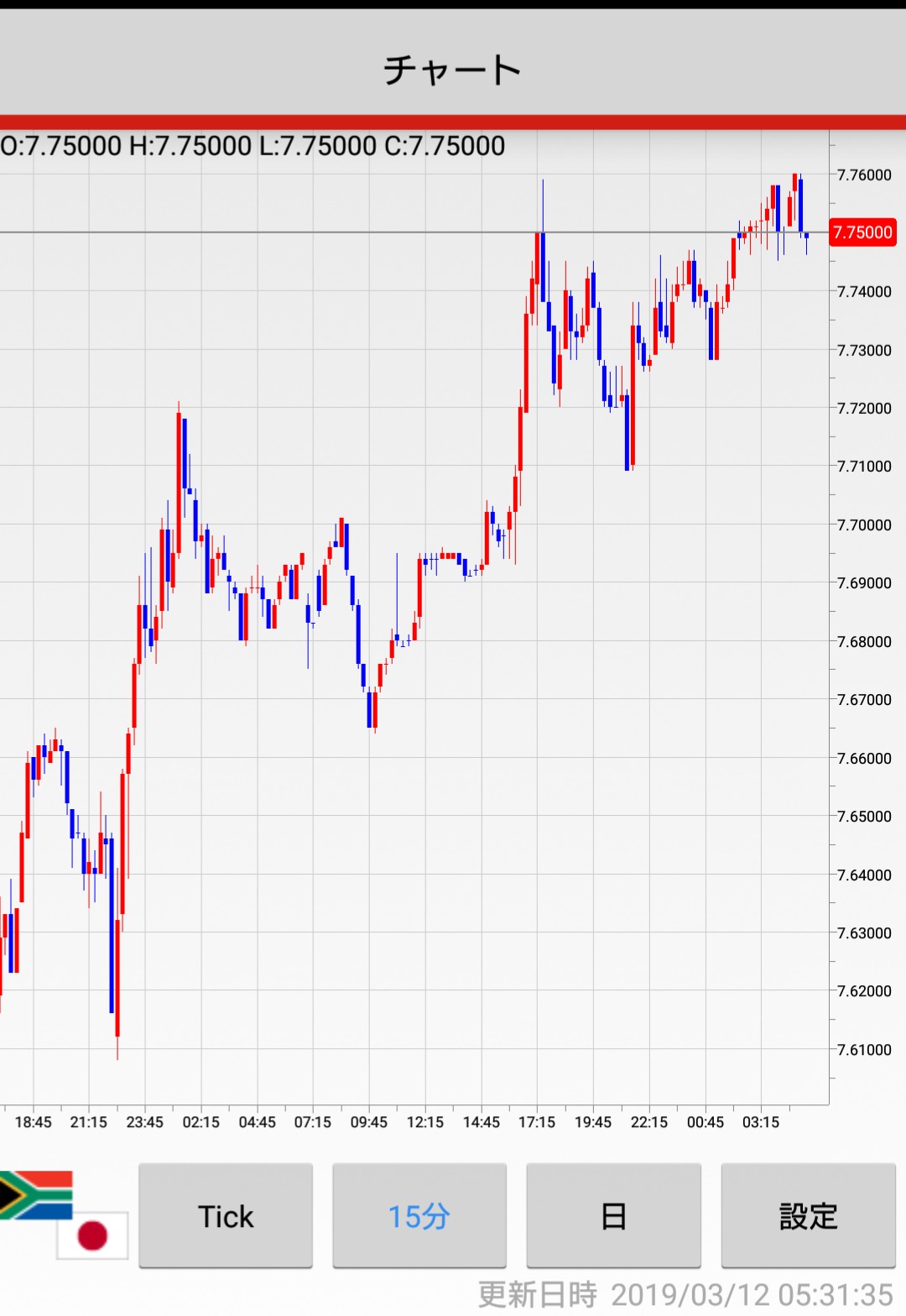Click the 7.70000 price axis label
Image resolution: width=906 pixels, height=1316 pixels.
[x=864, y=525]
